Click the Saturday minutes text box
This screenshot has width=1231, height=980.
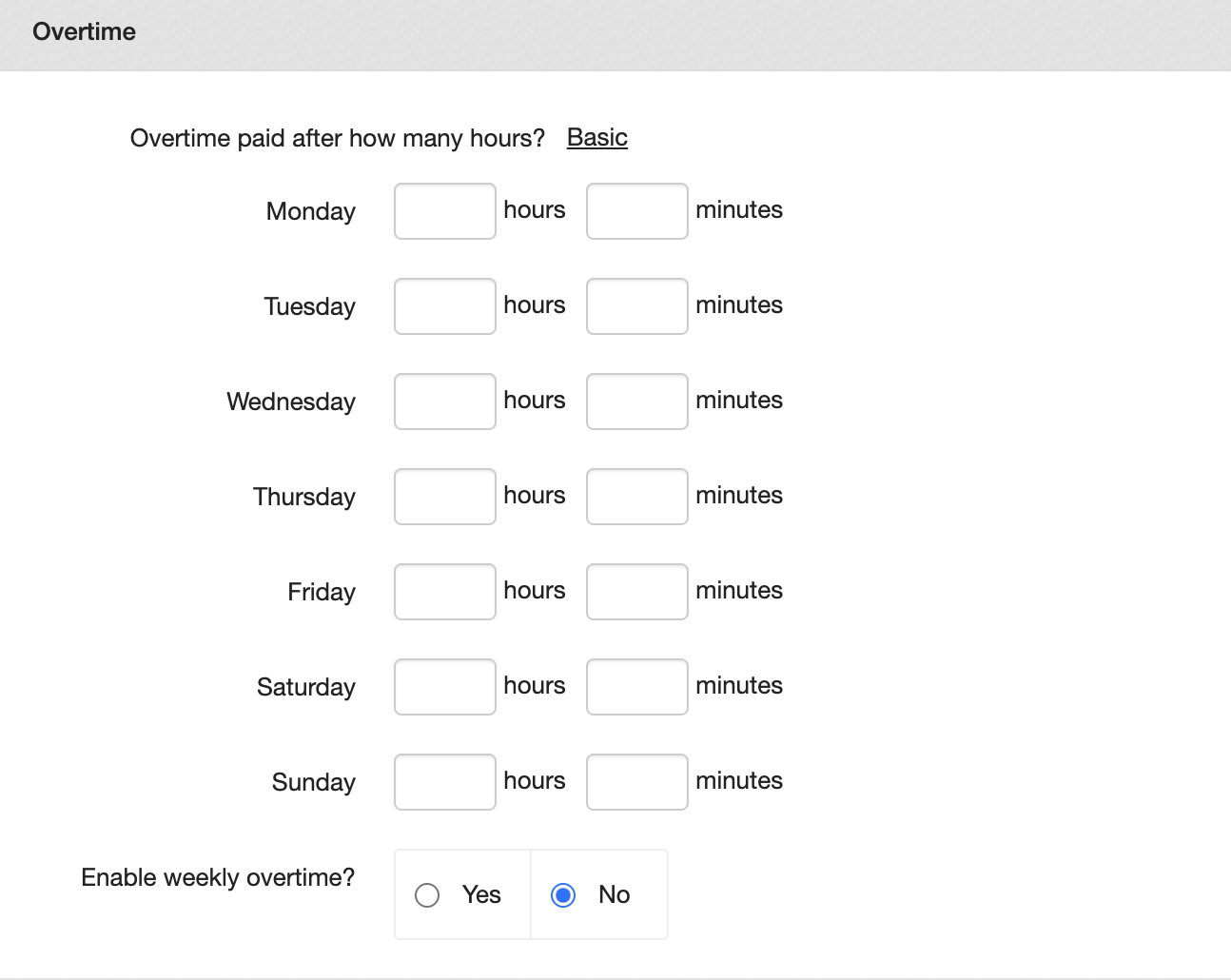(636, 687)
